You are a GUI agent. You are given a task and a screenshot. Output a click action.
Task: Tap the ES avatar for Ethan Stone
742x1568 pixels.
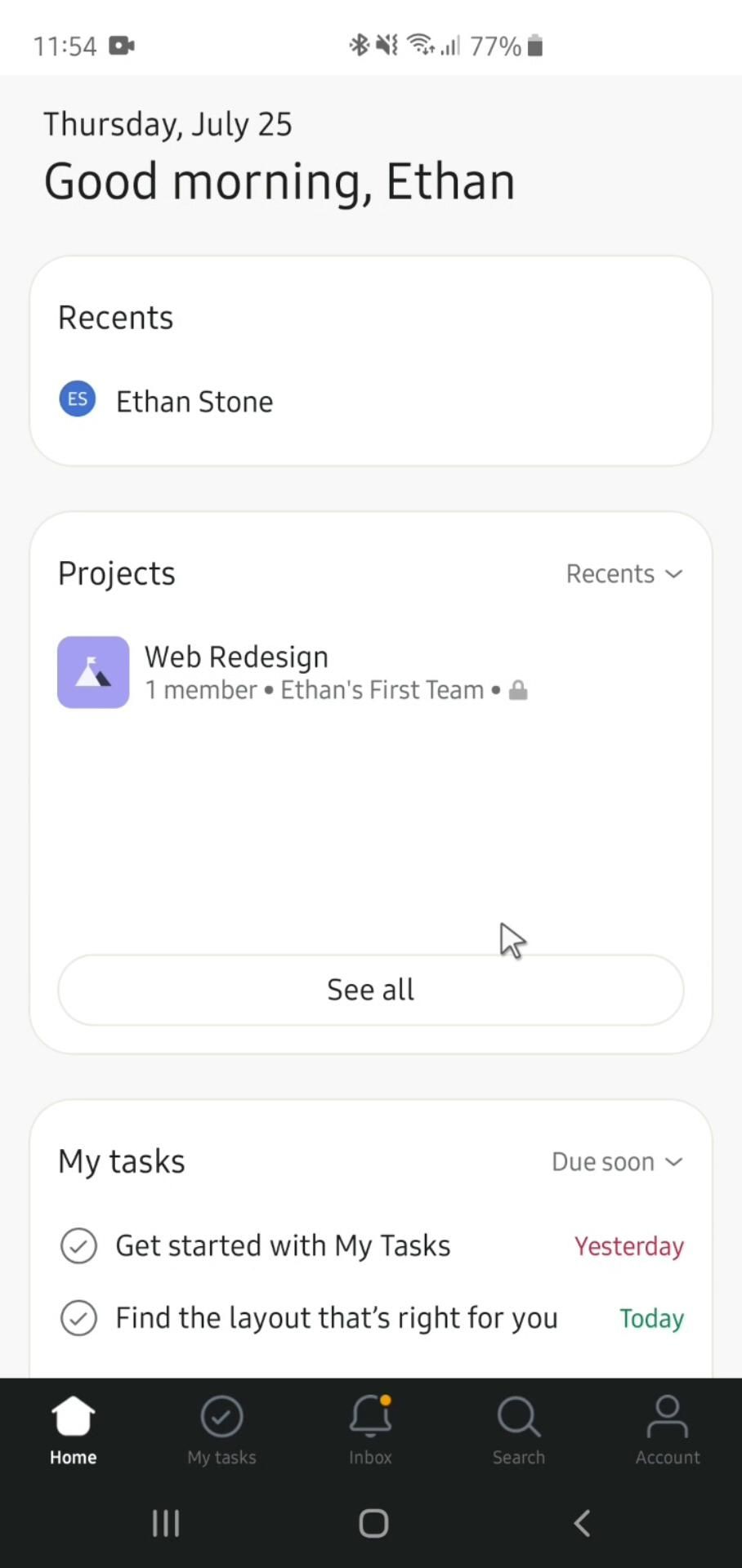(78, 399)
